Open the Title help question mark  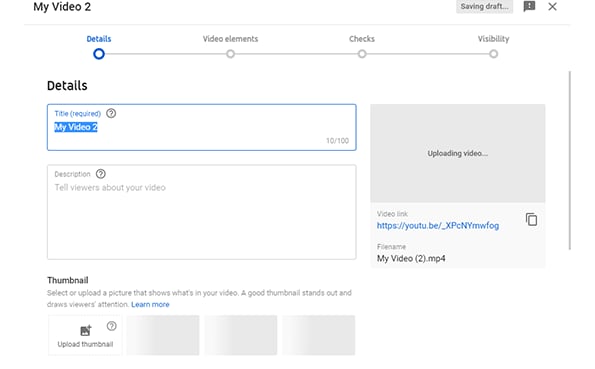click(x=111, y=113)
